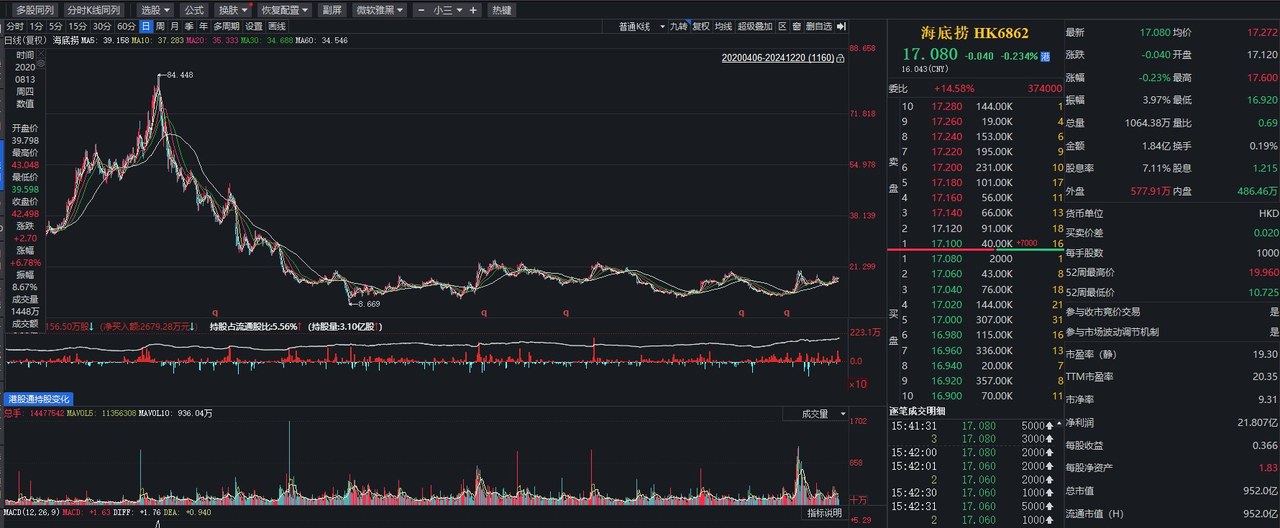Toggle 均线 moving average lines

coord(724,26)
